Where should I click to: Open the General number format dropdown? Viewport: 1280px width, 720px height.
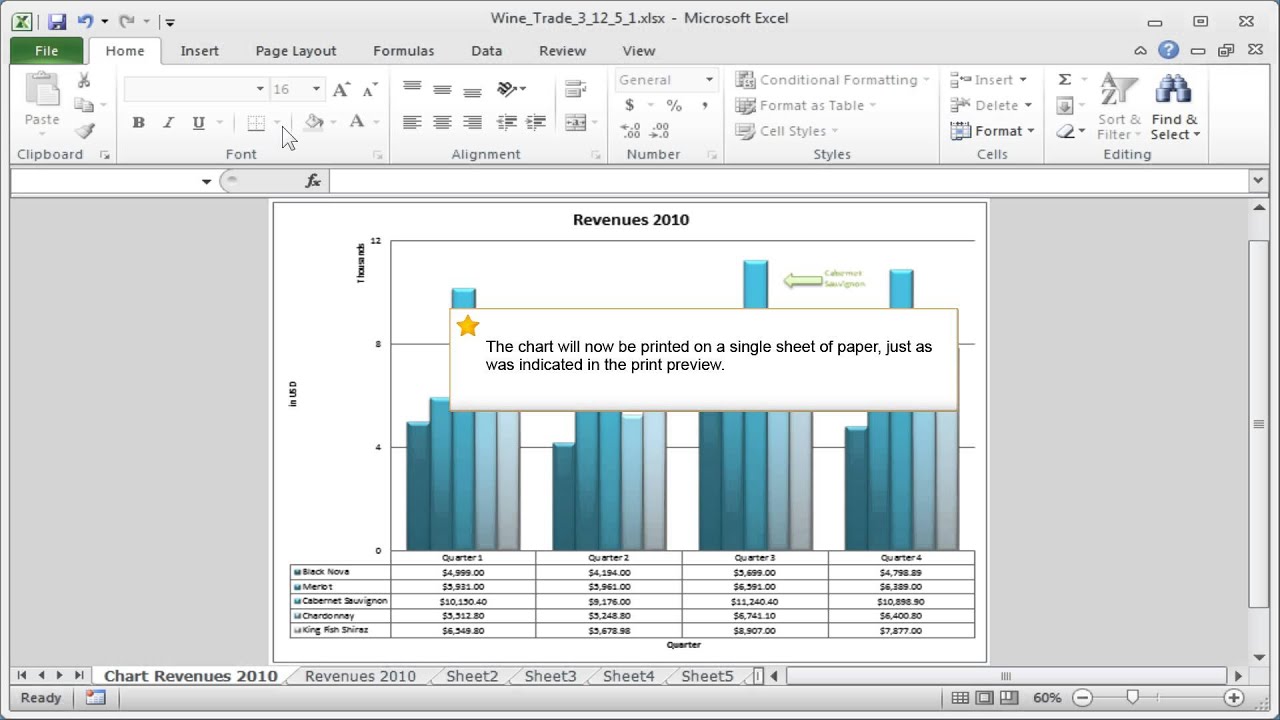(x=709, y=80)
